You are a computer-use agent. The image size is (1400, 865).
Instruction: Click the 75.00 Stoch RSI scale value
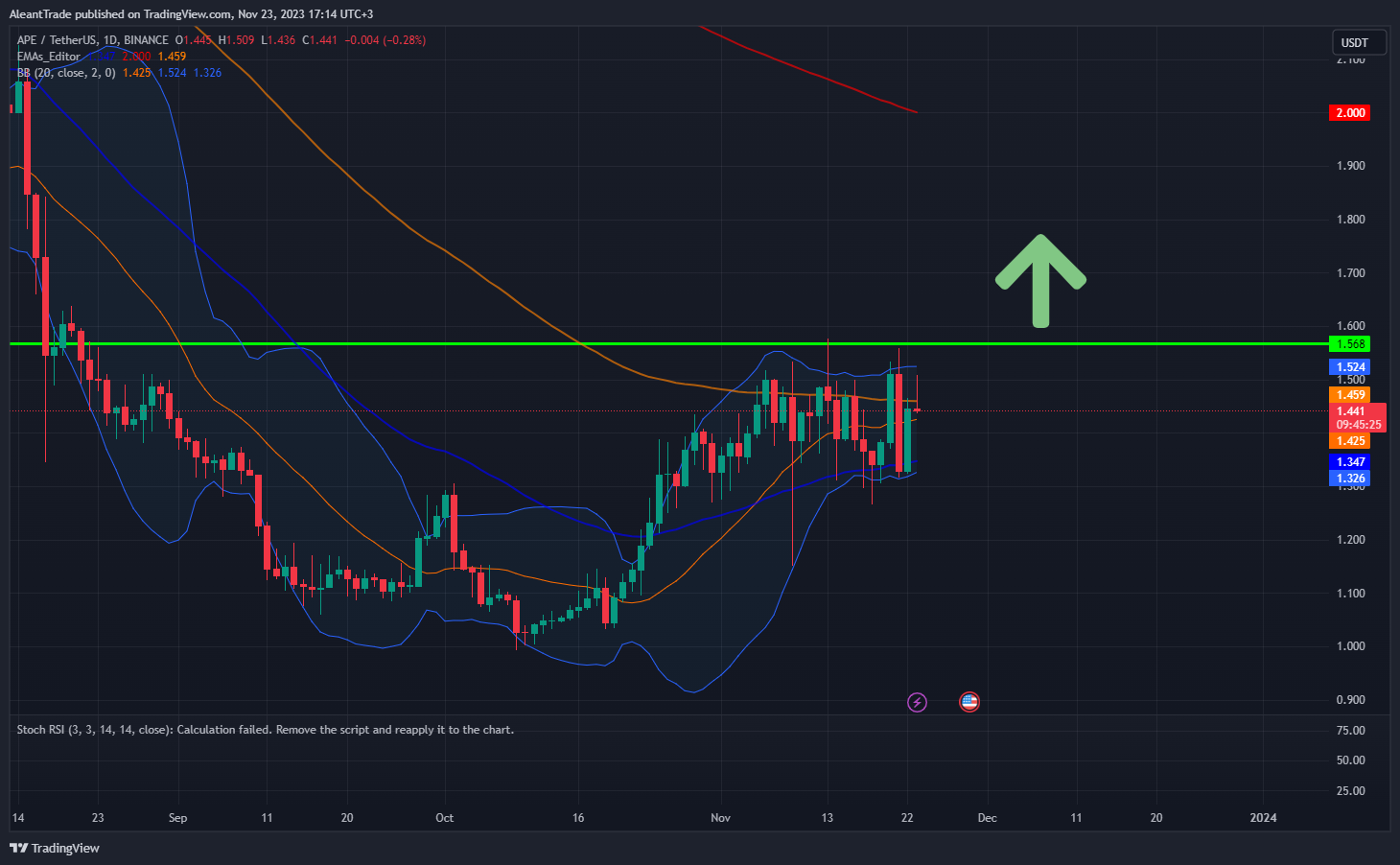coord(1350,731)
